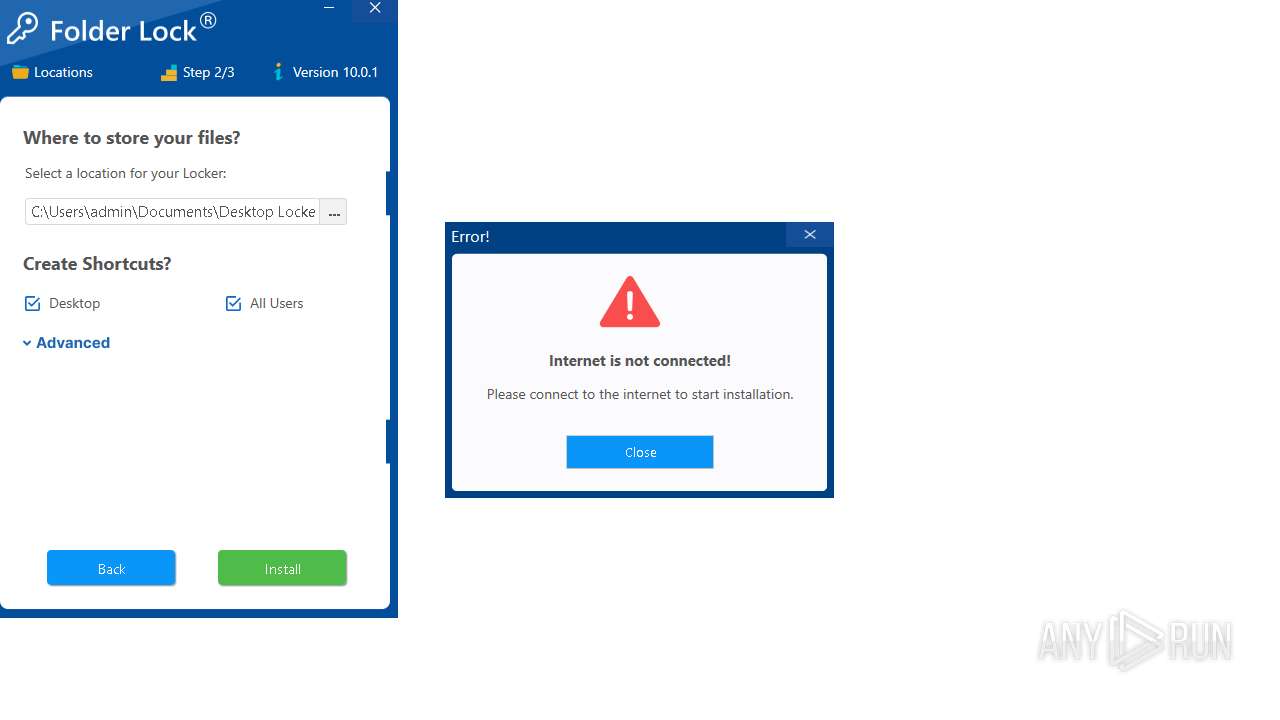Click the yellow folder icon beside Locations
This screenshot has width=1280, height=720.
click(x=20, y=72)
